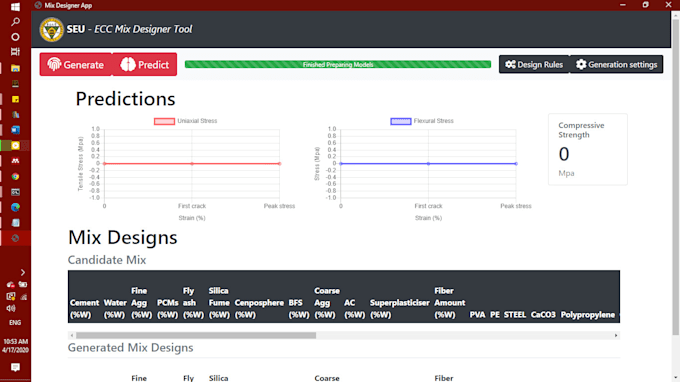Open Cortana circle on the taskbar
The image size is (680, 382).
(15, 37)
